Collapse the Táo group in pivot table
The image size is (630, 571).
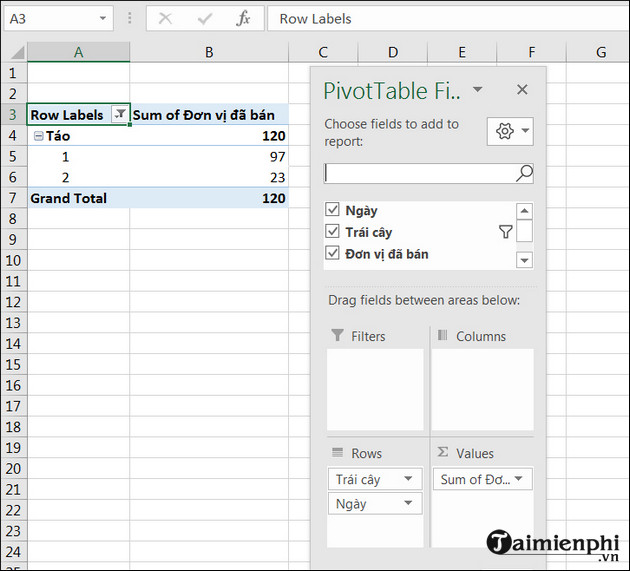(39, 136)
